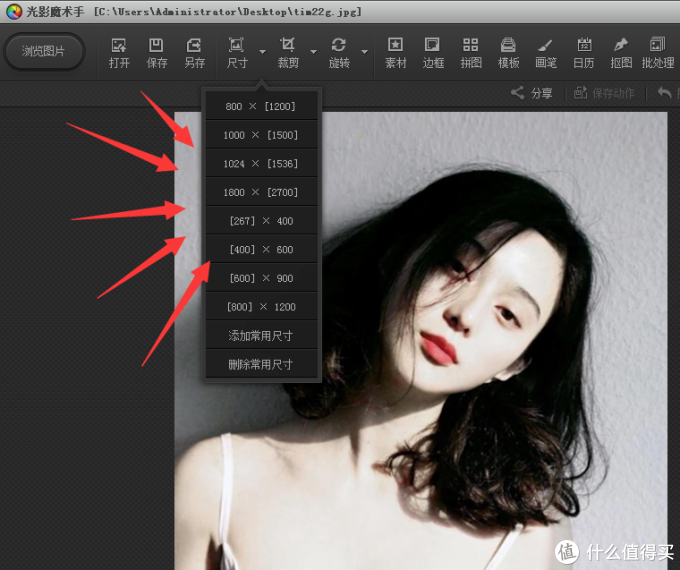
Task: Choose the 800 × [1200] size preset
Action: [x=261, y=106]
